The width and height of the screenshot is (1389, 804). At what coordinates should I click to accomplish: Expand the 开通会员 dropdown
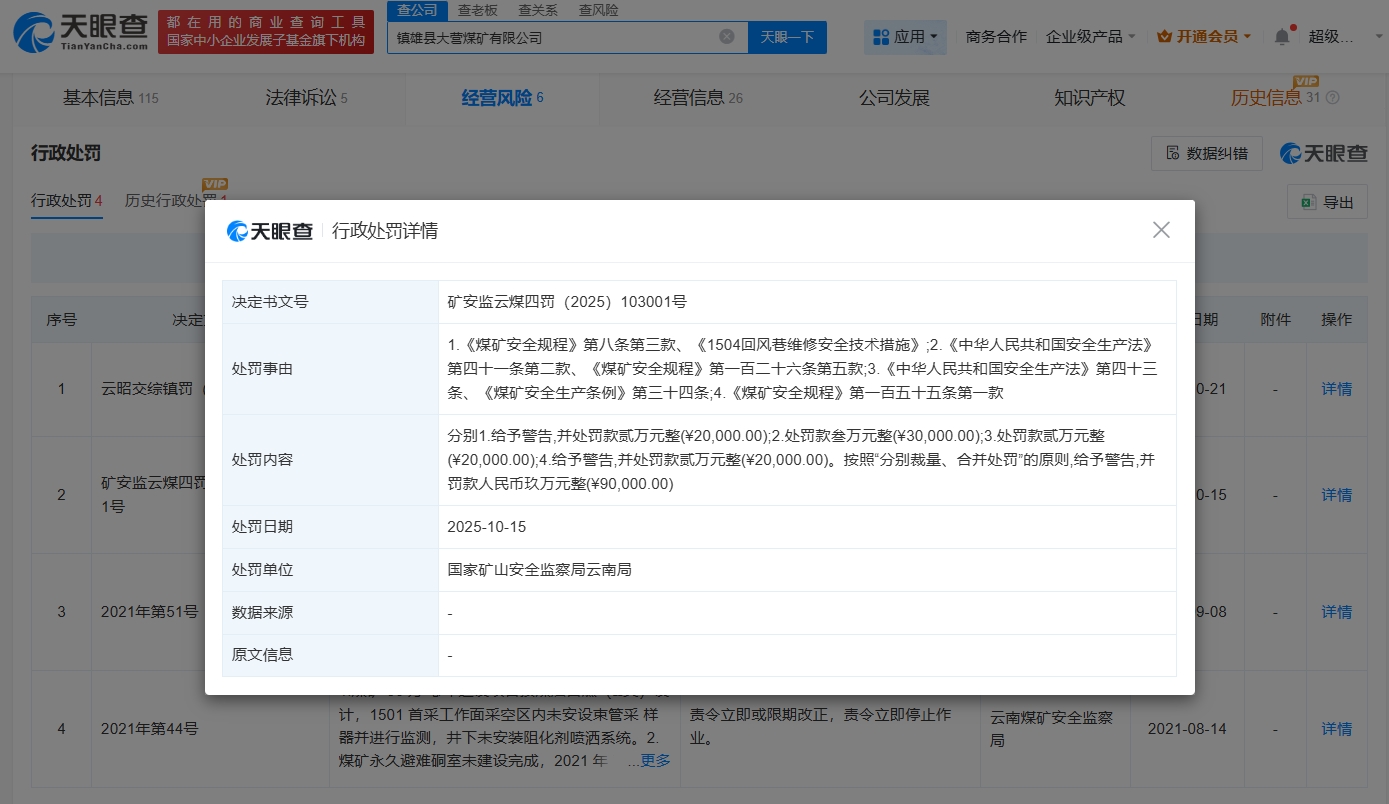click(1204, 37)
